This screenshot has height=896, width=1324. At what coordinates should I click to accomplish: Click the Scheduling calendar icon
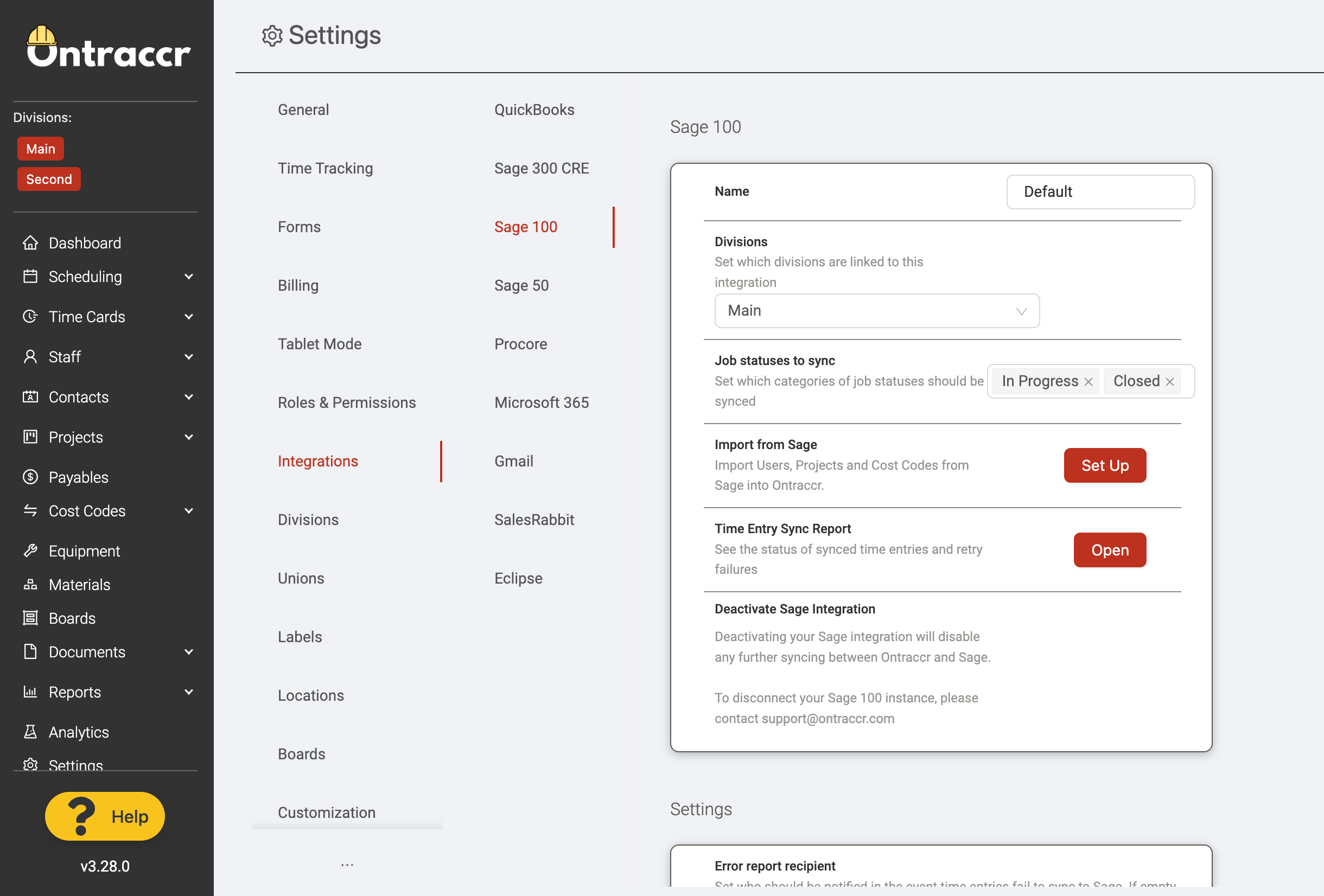(x=30, y=276)
